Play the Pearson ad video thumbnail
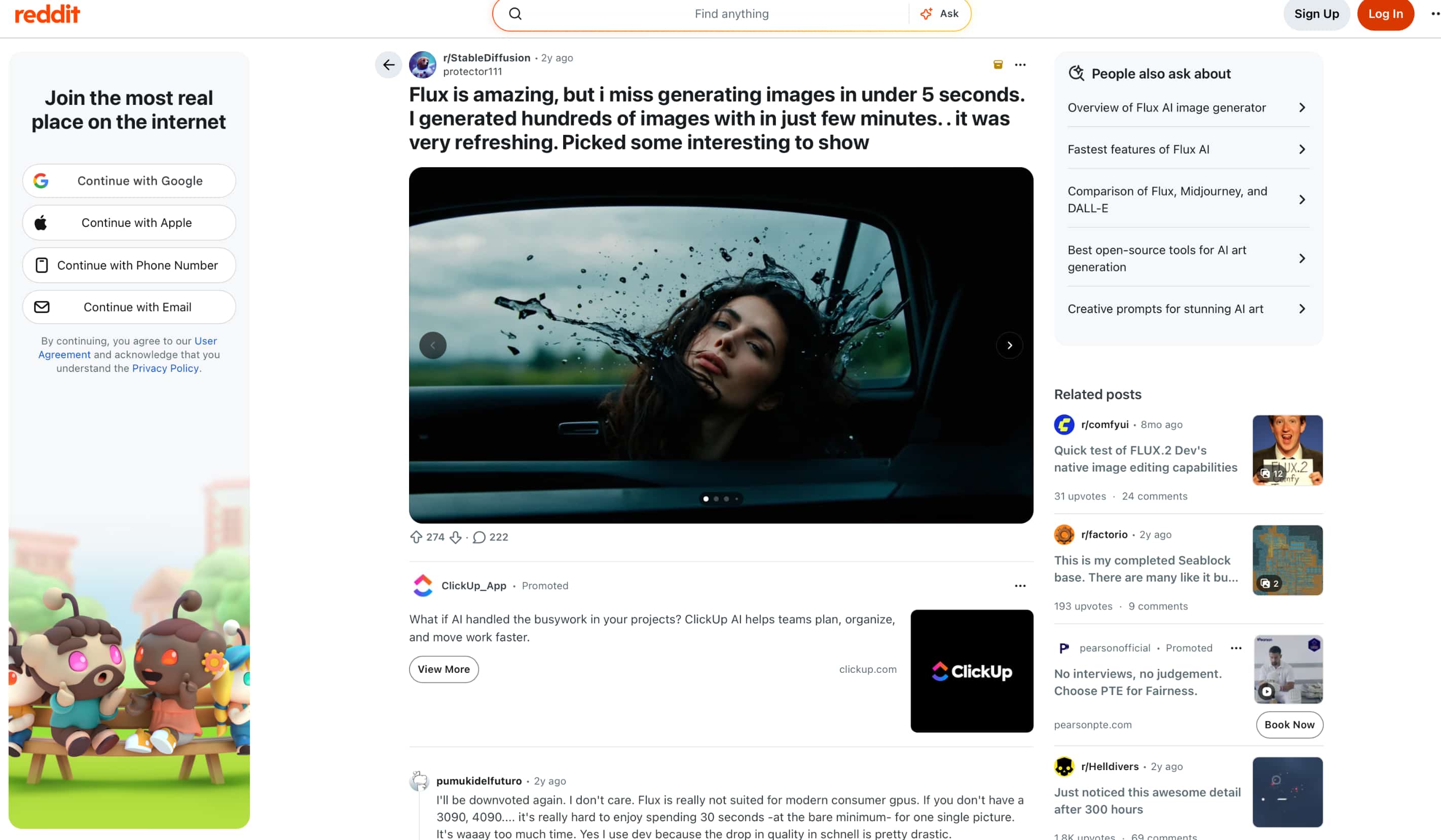Image resolution: width=1441 pixels, height=840 pixels. 1288,669
